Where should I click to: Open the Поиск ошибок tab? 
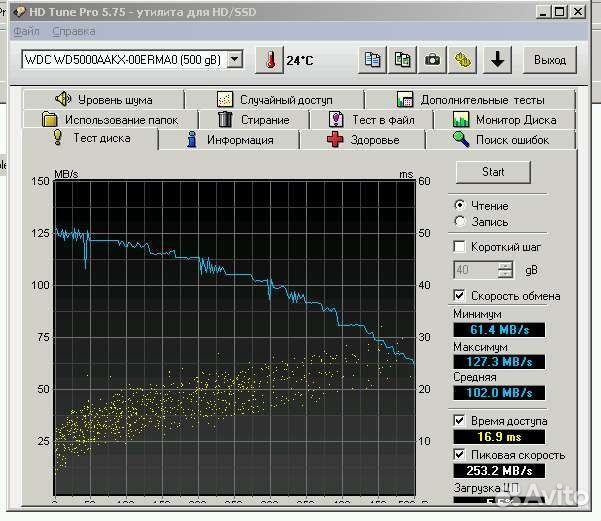tap(501, 140)
